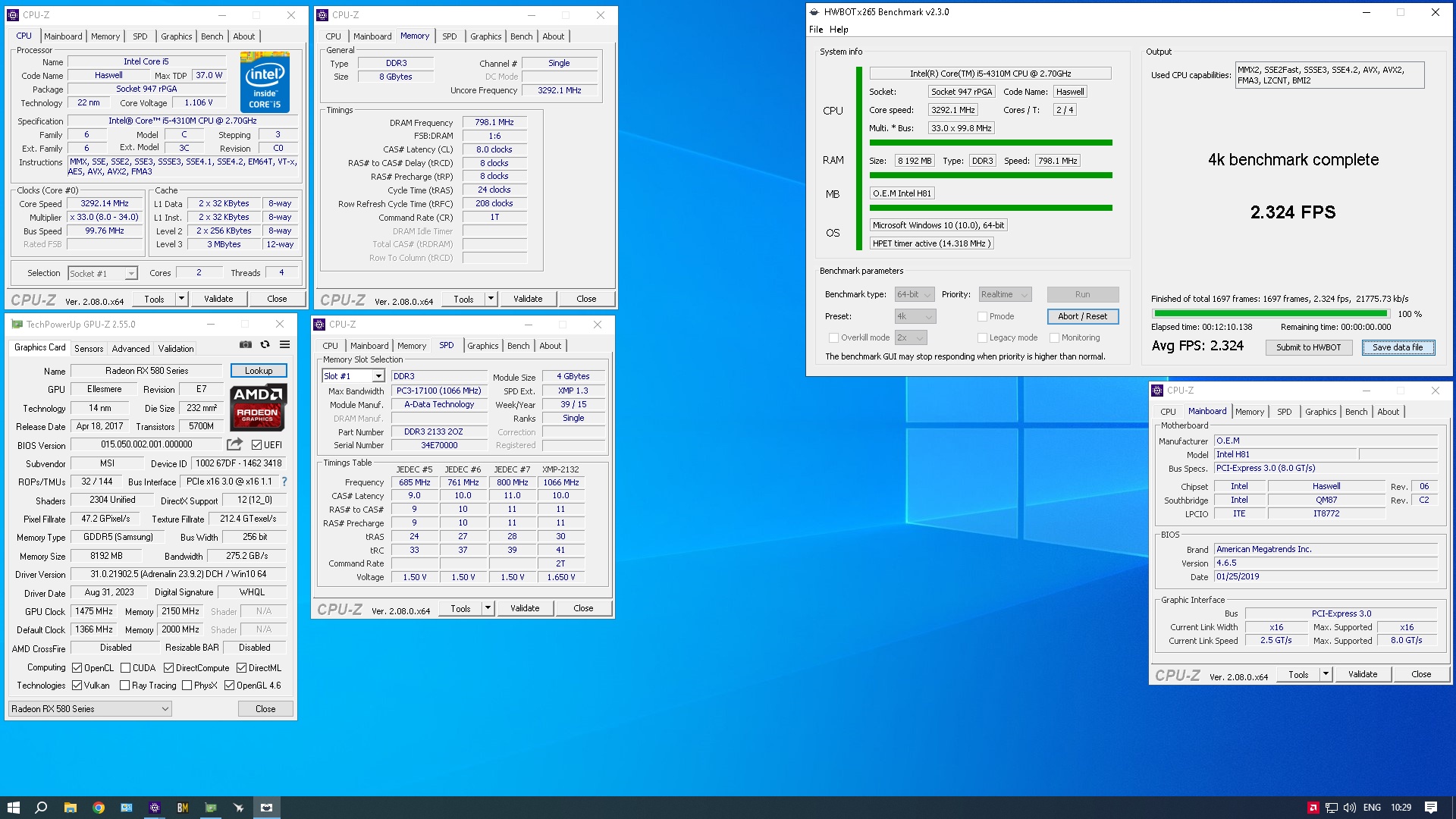Click Save data file button
The image size is (1456, 819).
pyautogui.click(x=1398, y=347)
